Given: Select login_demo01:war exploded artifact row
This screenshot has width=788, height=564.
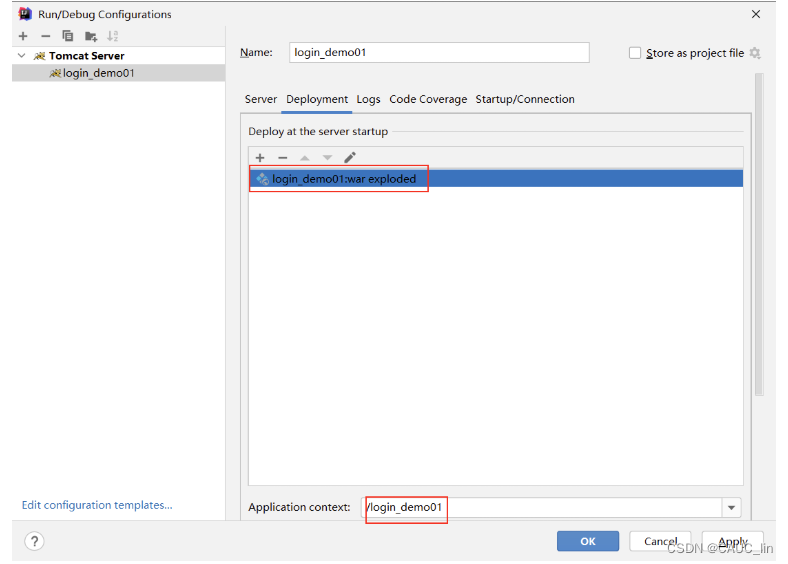Looking at the screenshot, I should coord(496,179).
